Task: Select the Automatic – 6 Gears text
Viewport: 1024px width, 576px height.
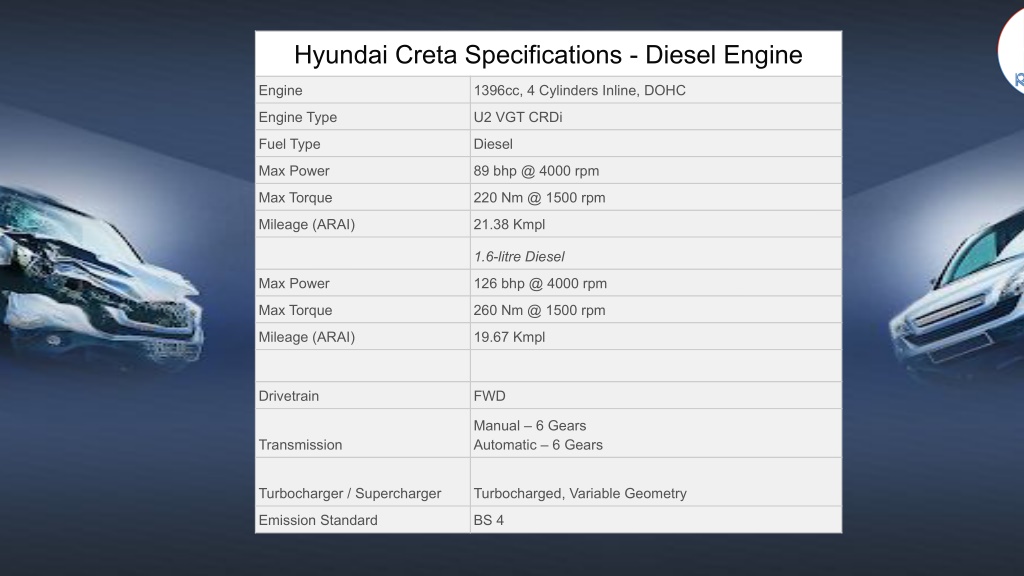Action: (x=538, y=445)
